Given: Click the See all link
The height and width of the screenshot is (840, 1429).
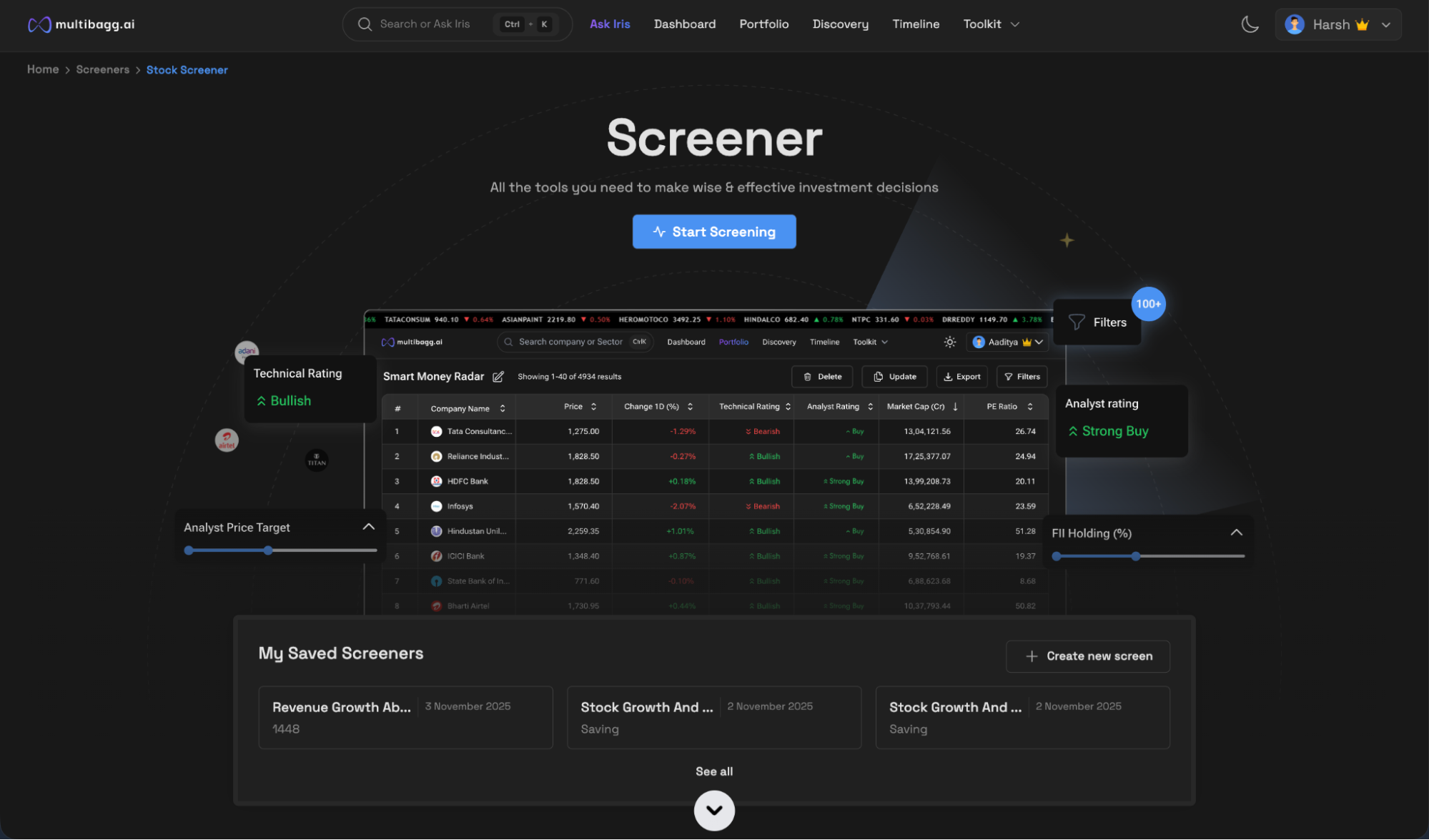Looking at the screenshot, I should [x=713, y=771].
